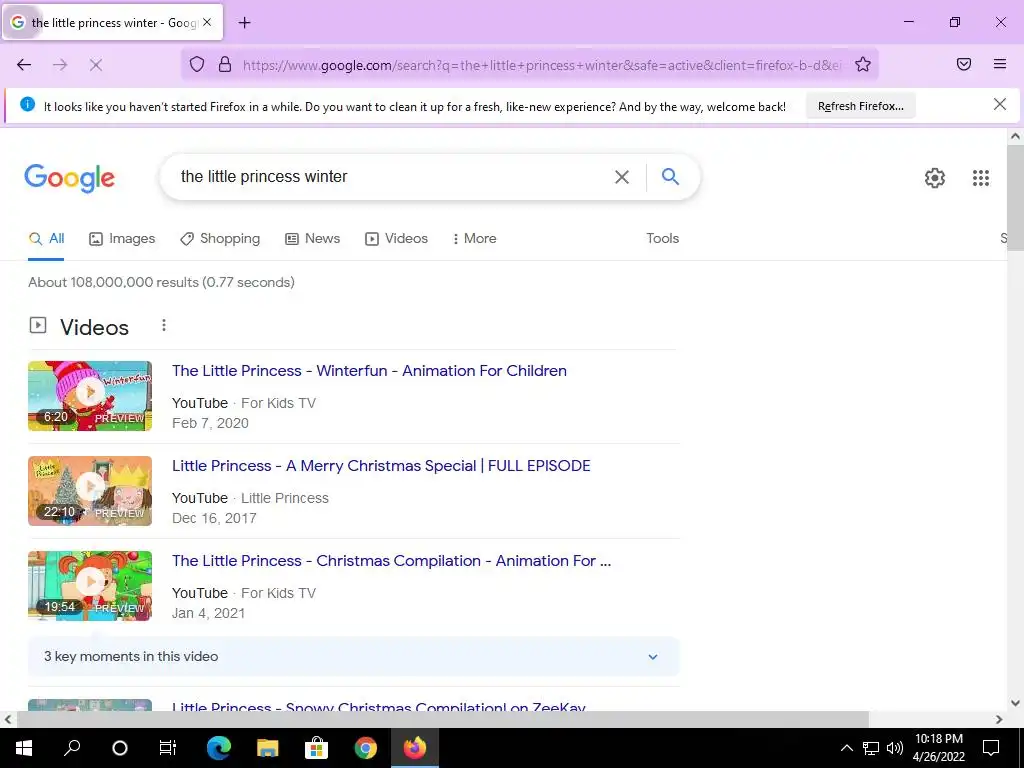Open A Merry Christmas Special link
The width and height of the screenshot is (1024, 768).
click(381, 466)
